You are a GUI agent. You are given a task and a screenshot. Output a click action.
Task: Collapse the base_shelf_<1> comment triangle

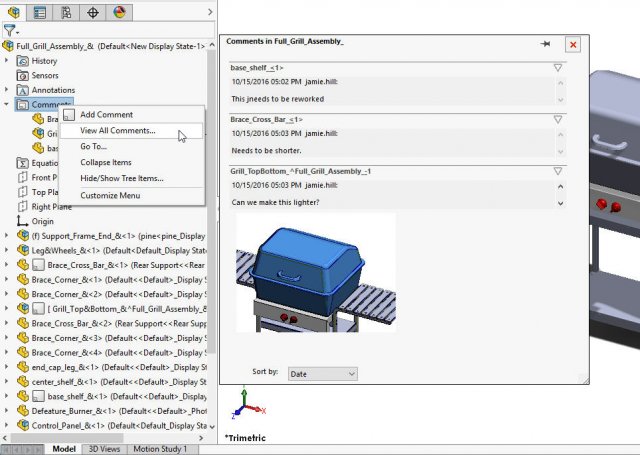(558, 68)
